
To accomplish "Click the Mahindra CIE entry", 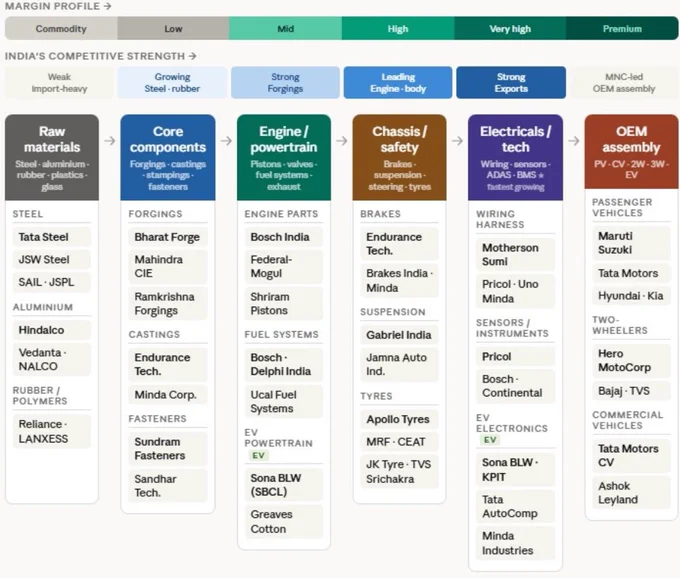I will (168, 266).
